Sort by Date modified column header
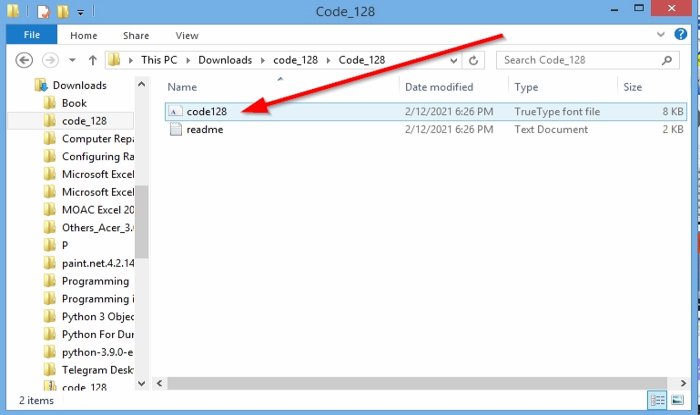This screenshot has width=700, height=415. [x=439, y=87]
